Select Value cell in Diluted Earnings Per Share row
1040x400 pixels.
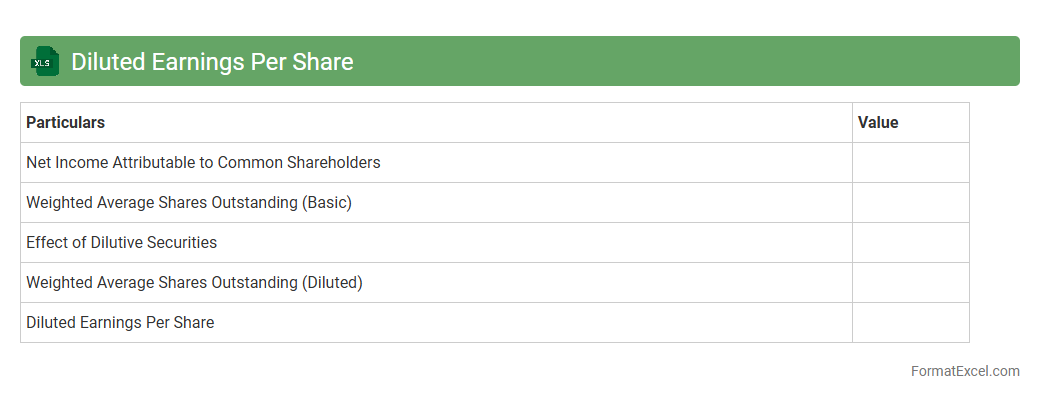pos(910,322)
